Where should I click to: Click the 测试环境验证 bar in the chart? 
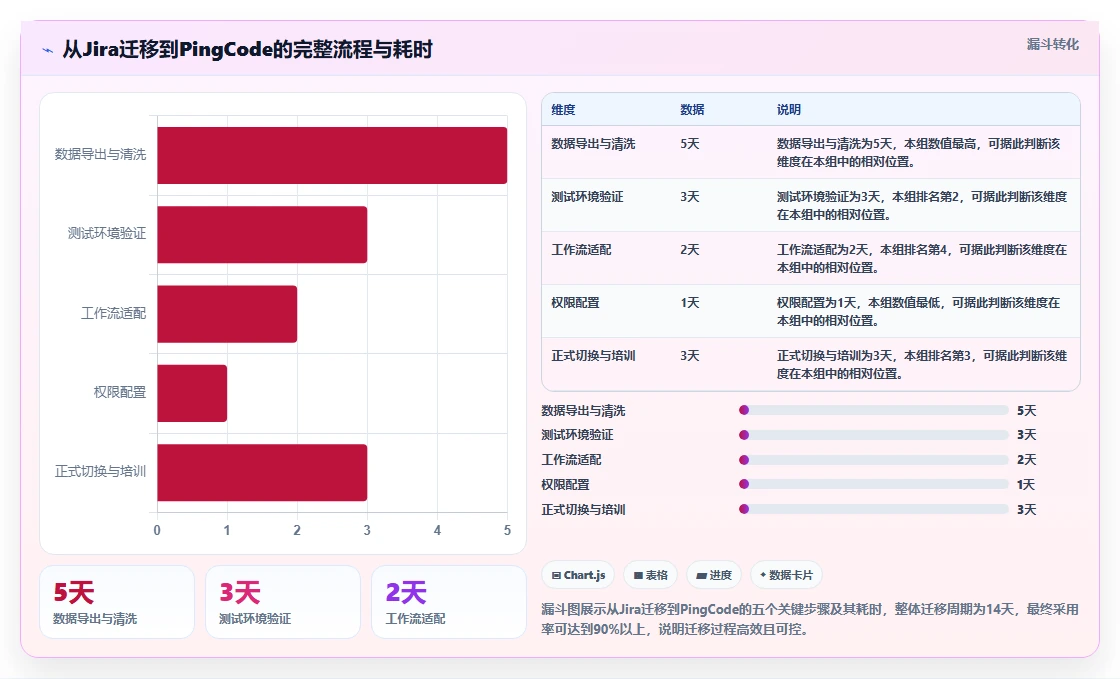pyautogui.click(x=262, y=234)
